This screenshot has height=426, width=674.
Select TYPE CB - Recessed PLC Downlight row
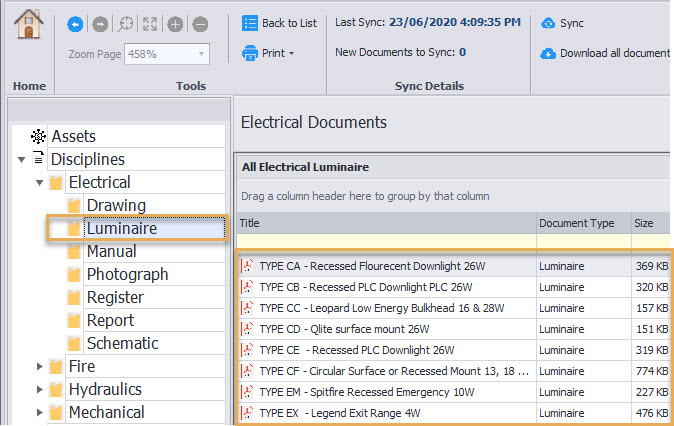click(x=453, y=287)
